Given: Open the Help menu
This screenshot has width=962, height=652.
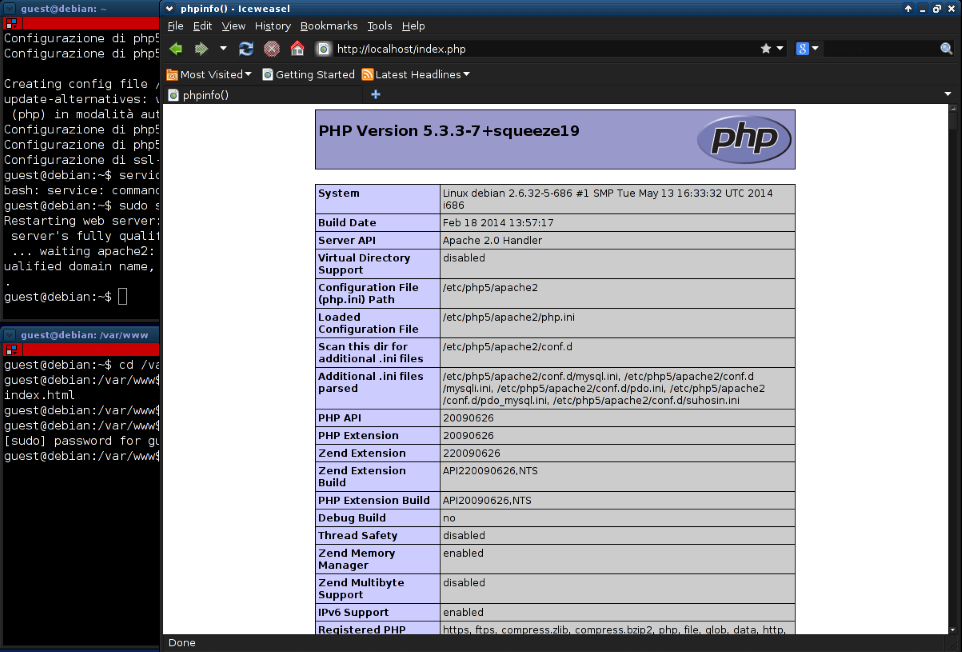Looking at the screenshot, I should [413, 26].
